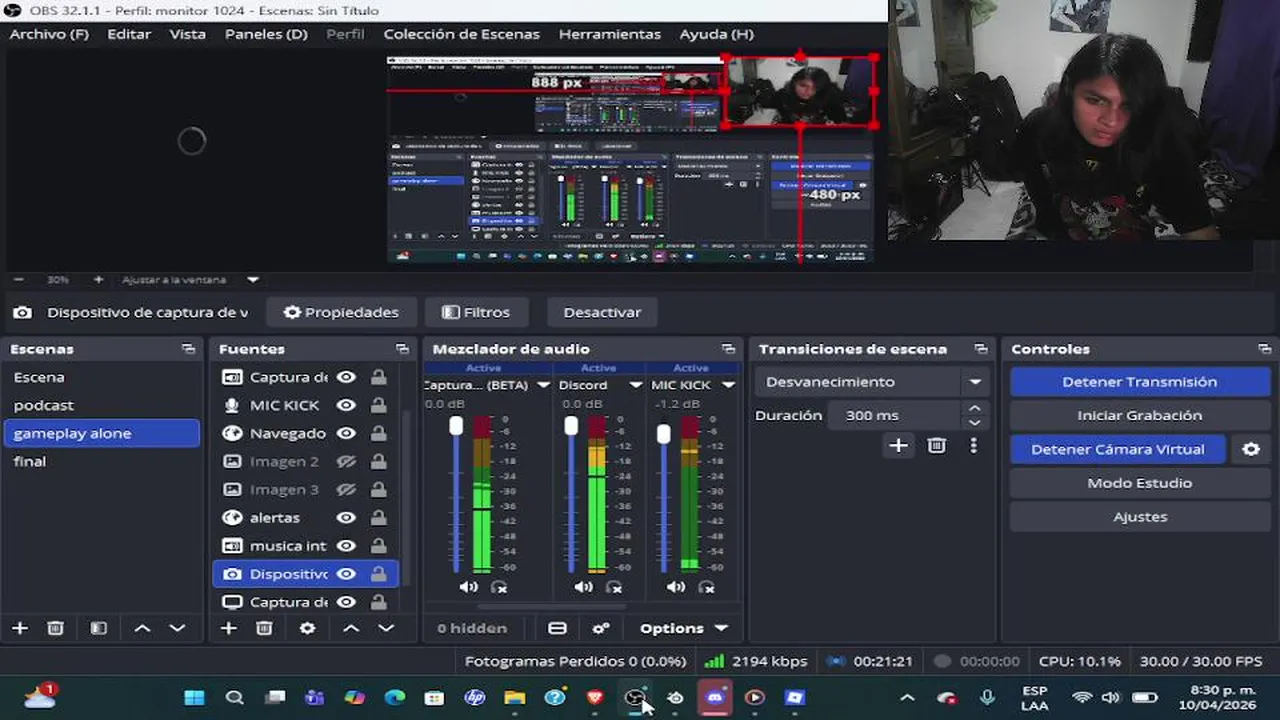Open source properties gear in Fuentes toolbar
The width and height of the screenshot is (1280, 720).
[x=307, y=628]
